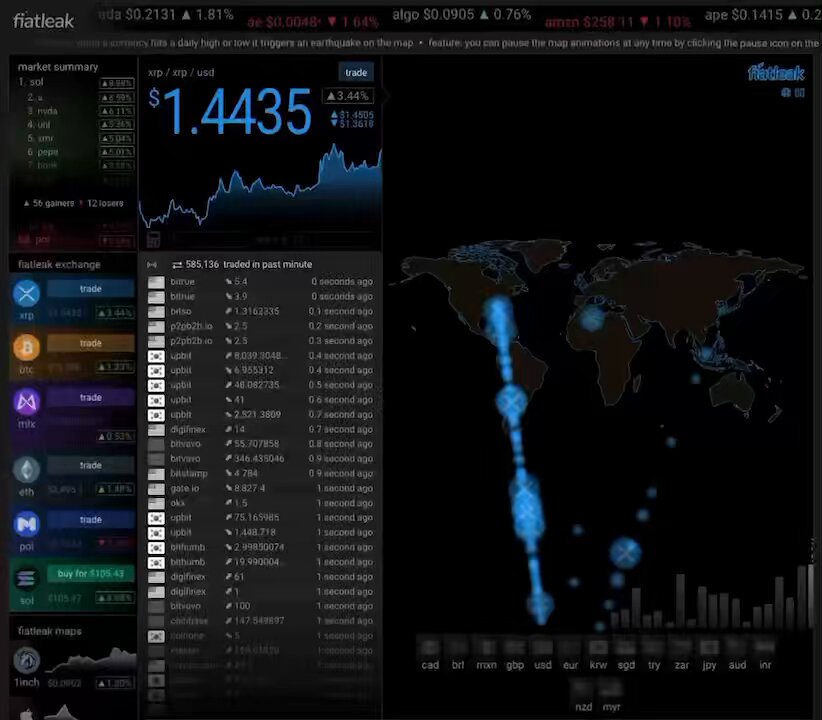
Task: Click the krw currency flag below the map
Action: tap(598, 648)
